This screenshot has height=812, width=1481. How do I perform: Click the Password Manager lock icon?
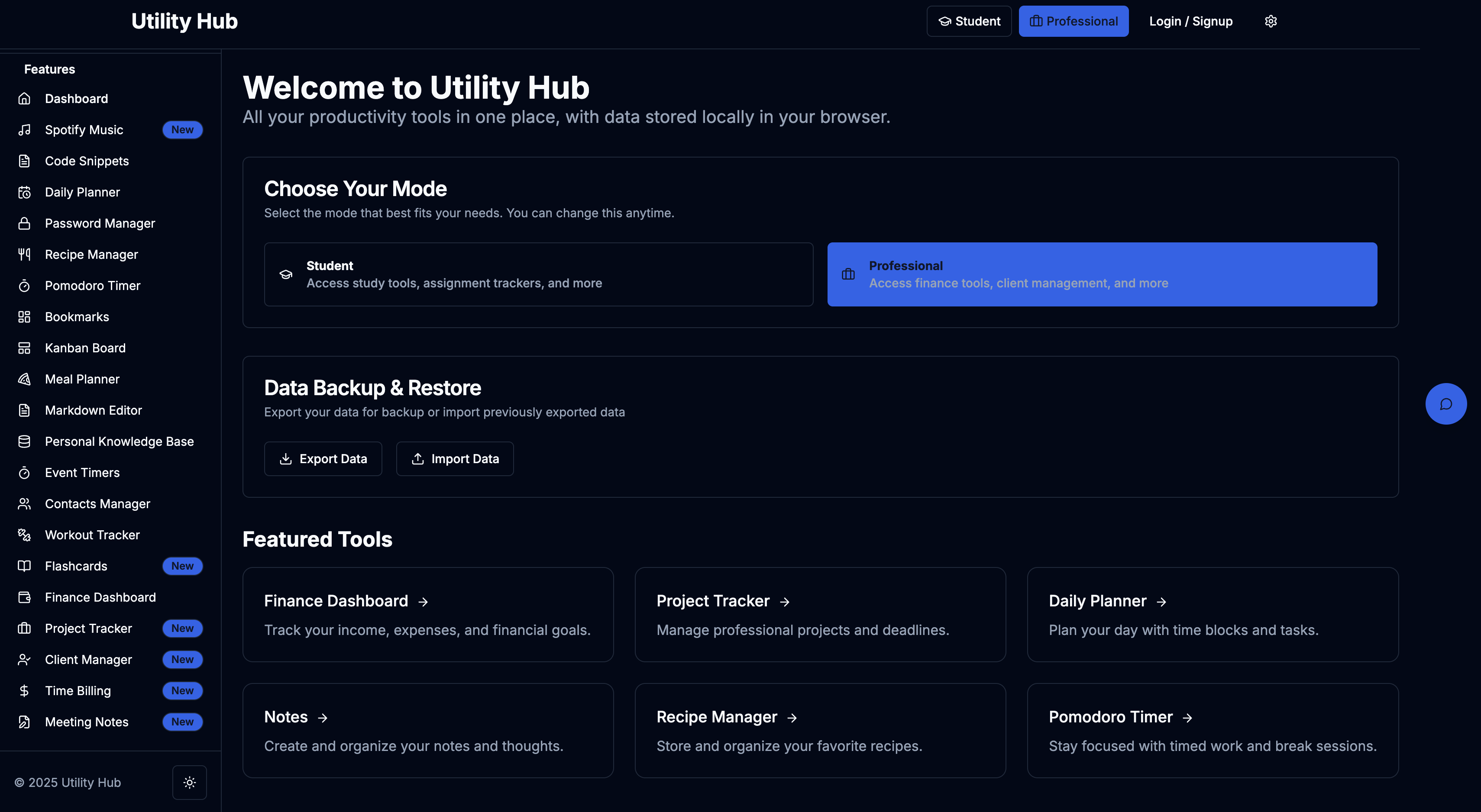tap(24, 223)
